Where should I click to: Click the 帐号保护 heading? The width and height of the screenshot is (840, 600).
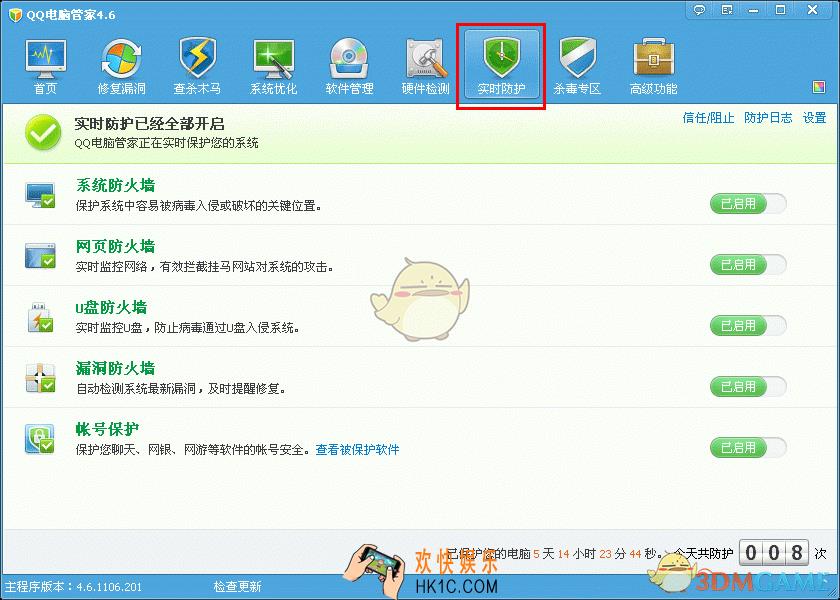pyautogui.click(x=107, y=430)
